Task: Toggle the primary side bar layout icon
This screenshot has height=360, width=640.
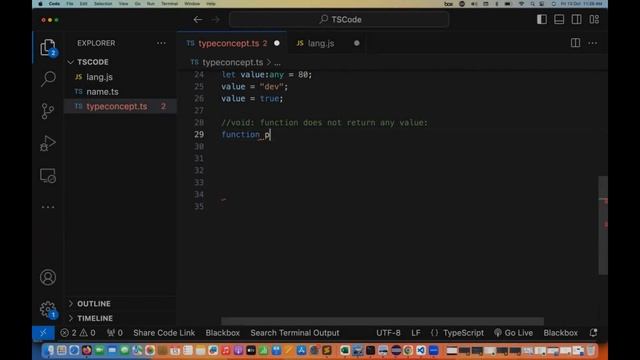Action: point(542,20)
